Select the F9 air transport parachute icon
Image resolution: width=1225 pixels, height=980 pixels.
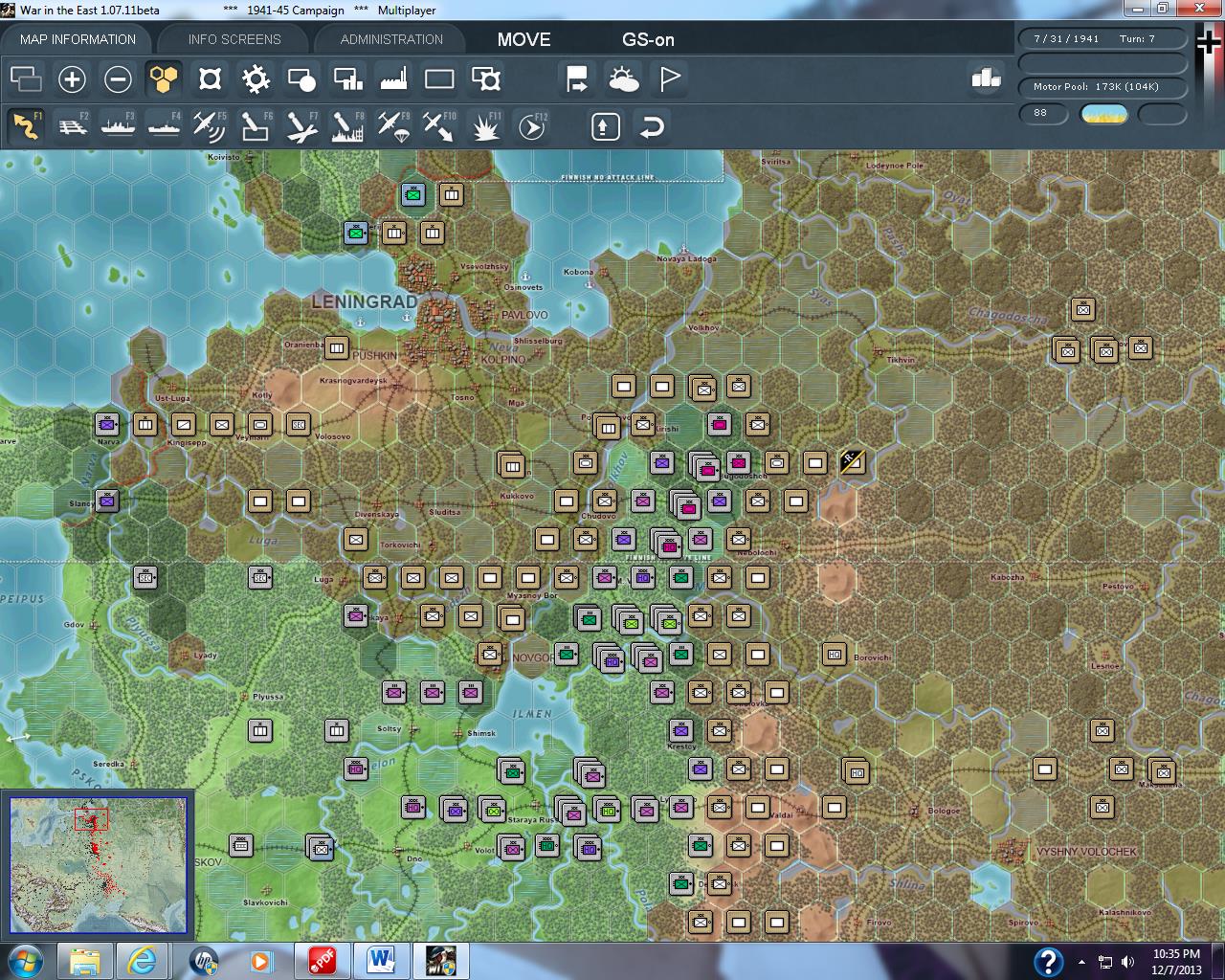click(x=393, y=125)
